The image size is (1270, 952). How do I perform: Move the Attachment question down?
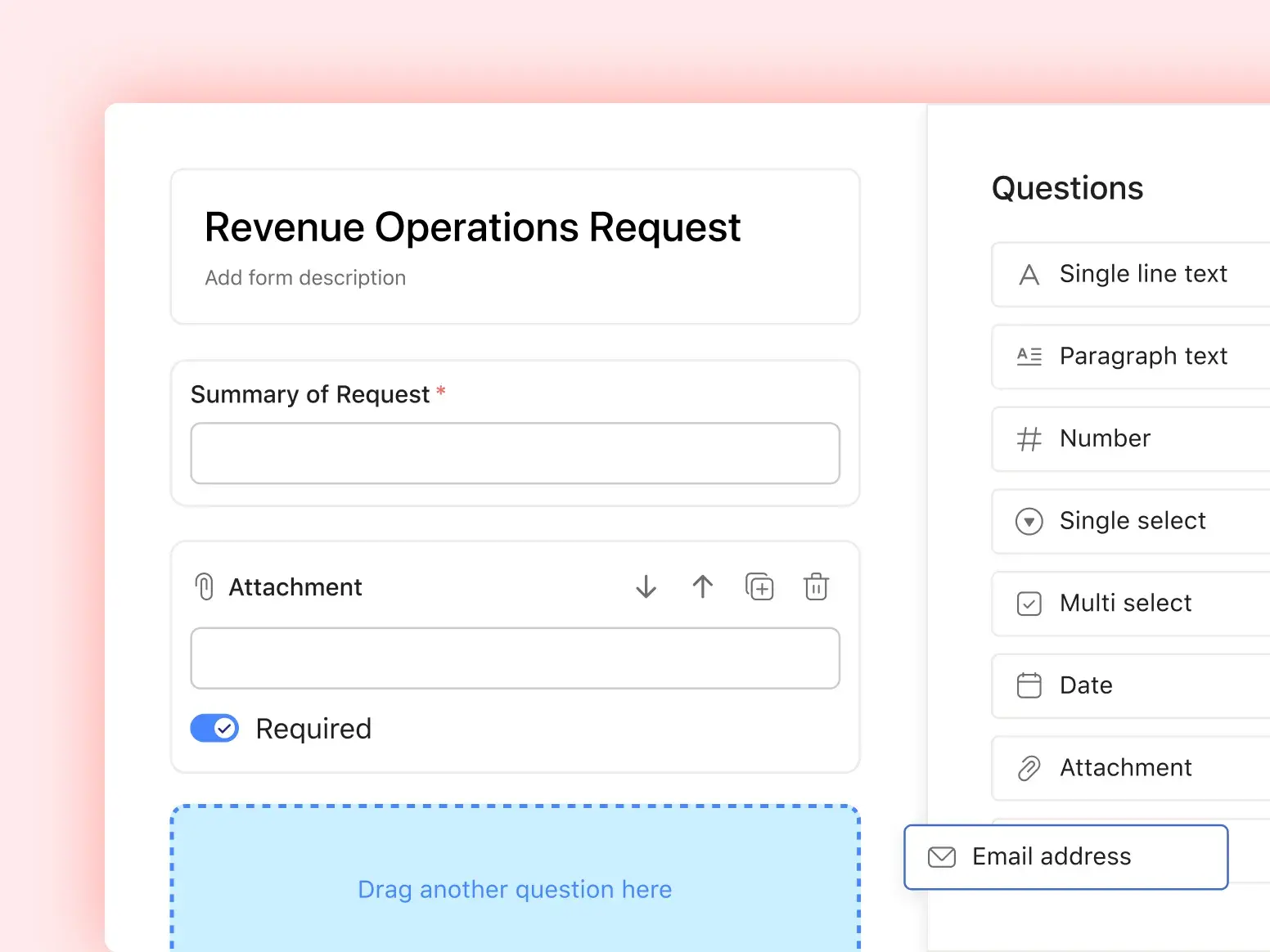point(646,586)
